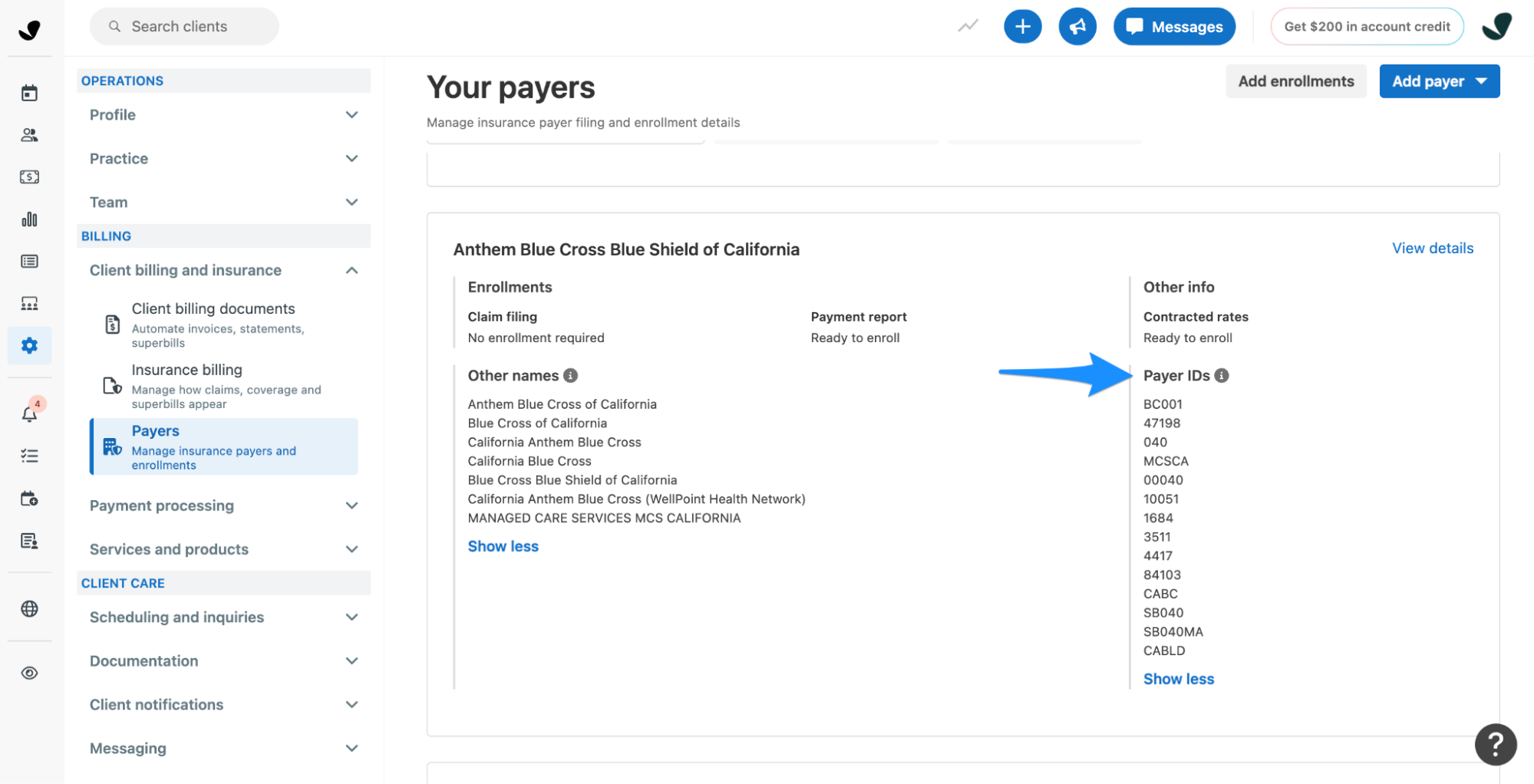Click the info icon next to Payer IDs

(x=1221, y=376)
